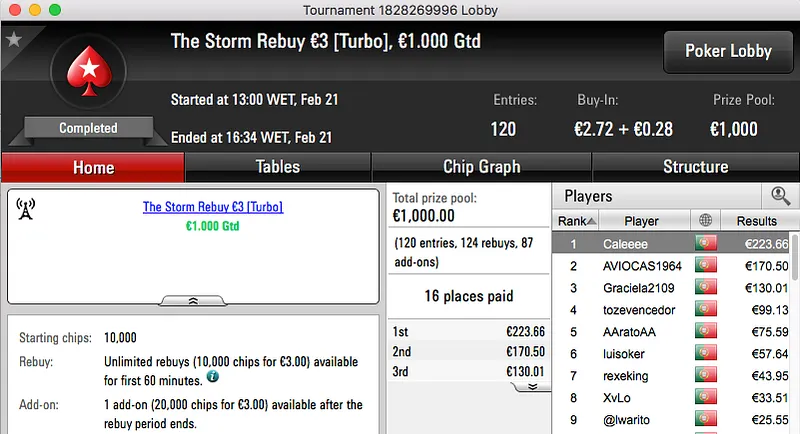Click the macOS yellow minimize button
The width and height of the screenshot is (800, 434).
(34, 9)
